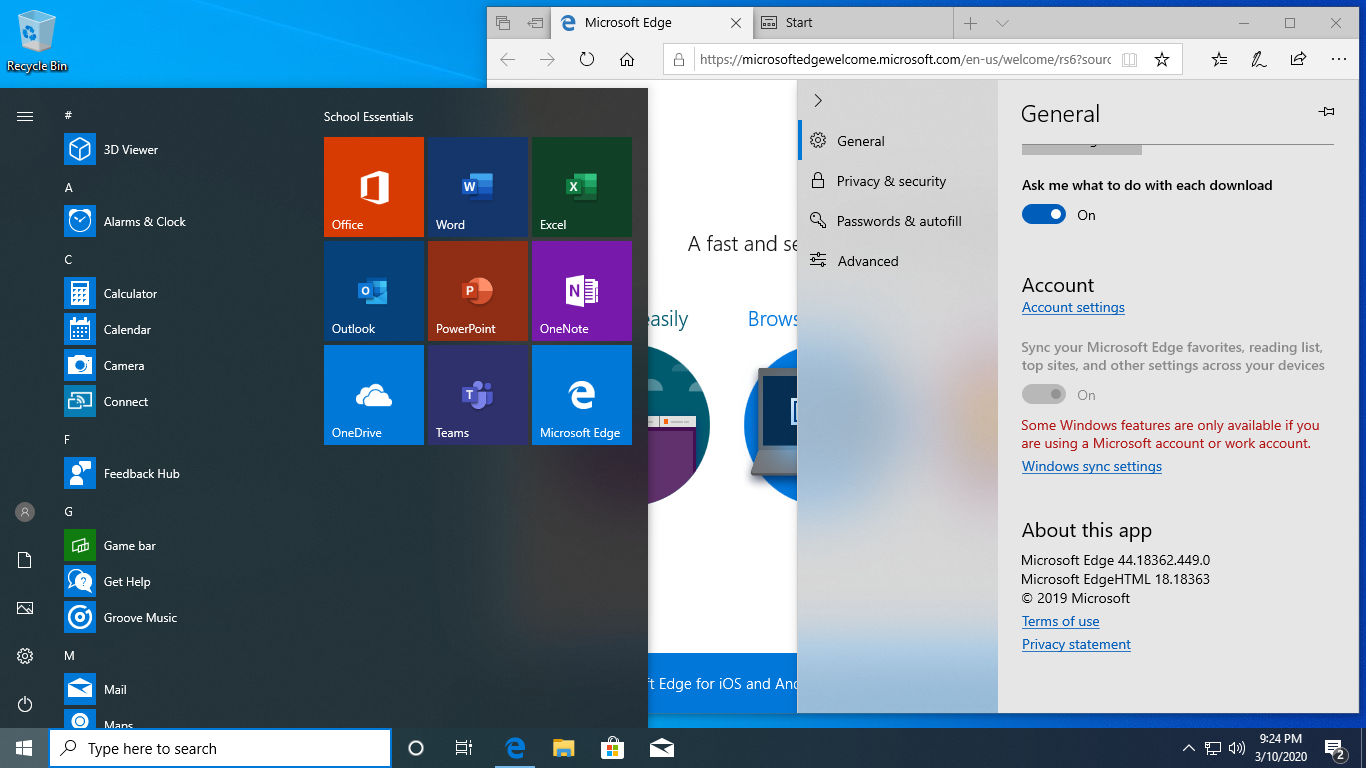Click the Edge address bar URL

click(905, 60)
